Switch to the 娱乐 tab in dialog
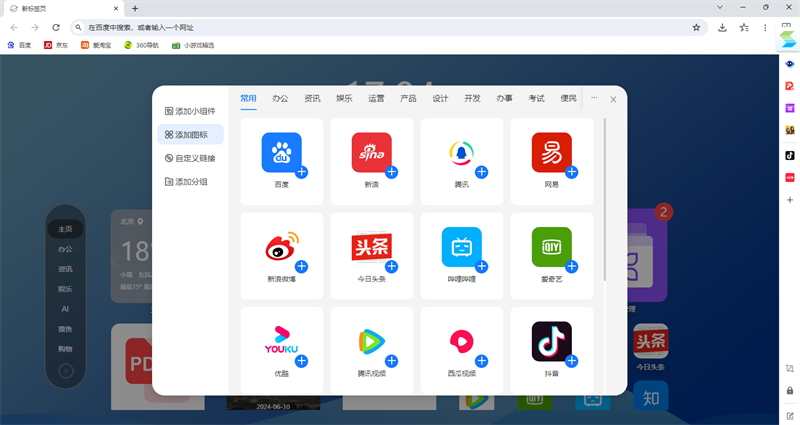 point(344,98)
